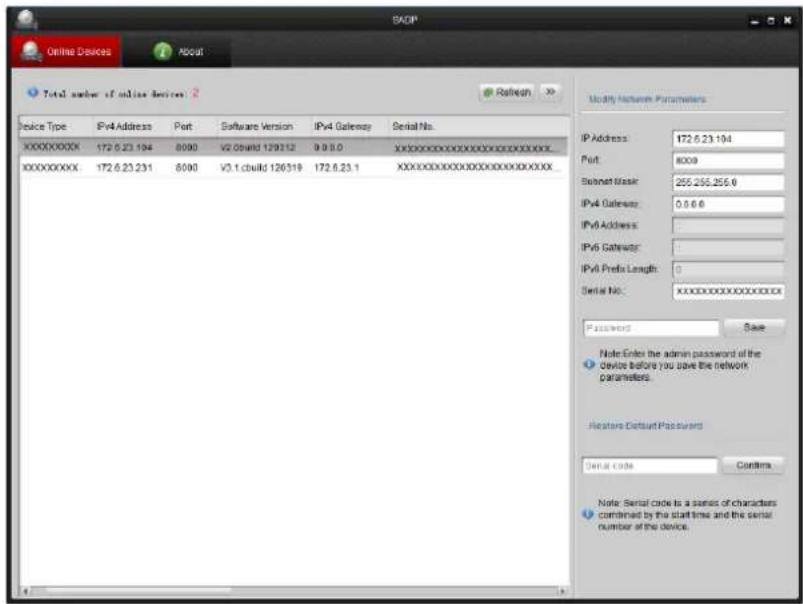Click the green About info icon
Image resolution: width=803 pixels, height=604 pixels.
[163, 51]
